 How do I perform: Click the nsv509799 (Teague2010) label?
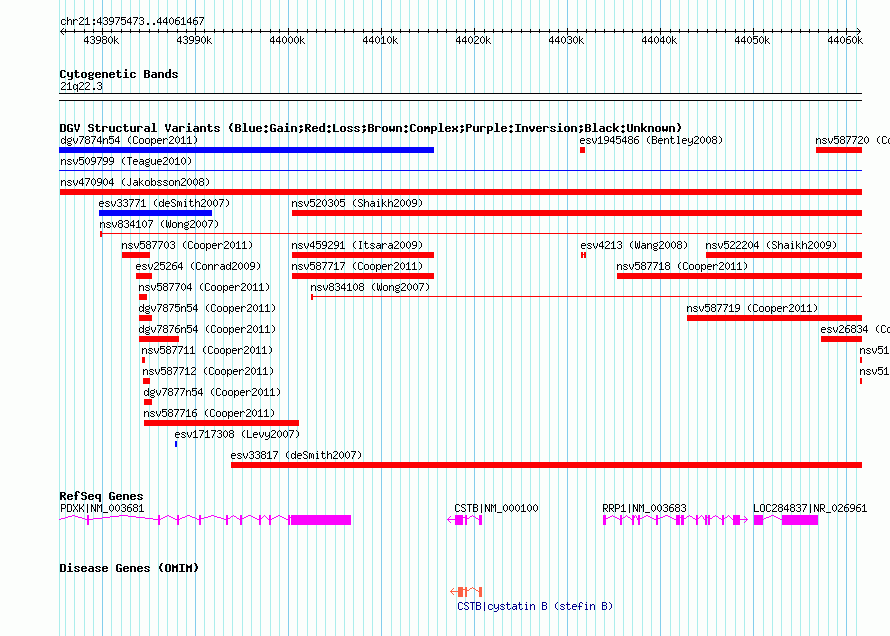pyautogui.click(x=126, y=161)
